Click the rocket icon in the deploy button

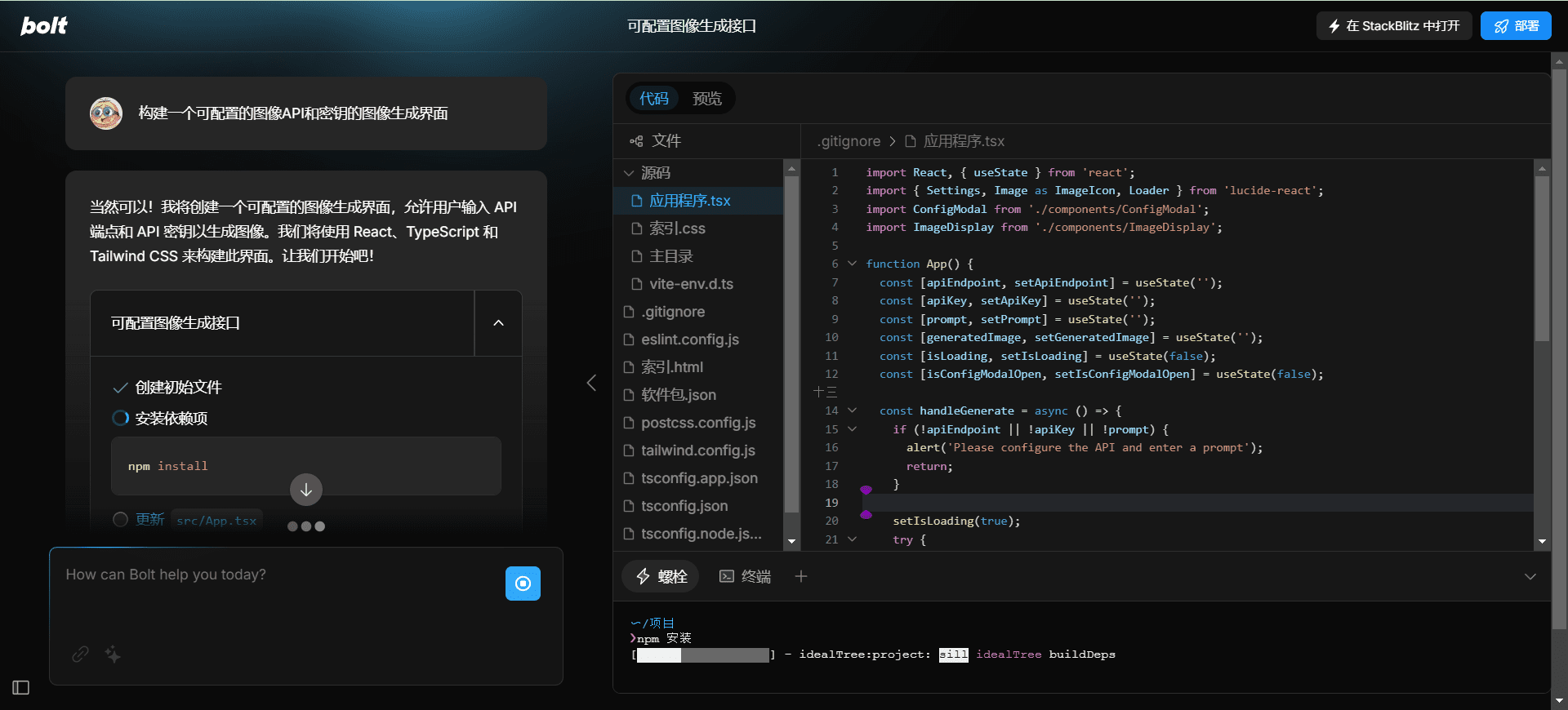point(1501,26)
